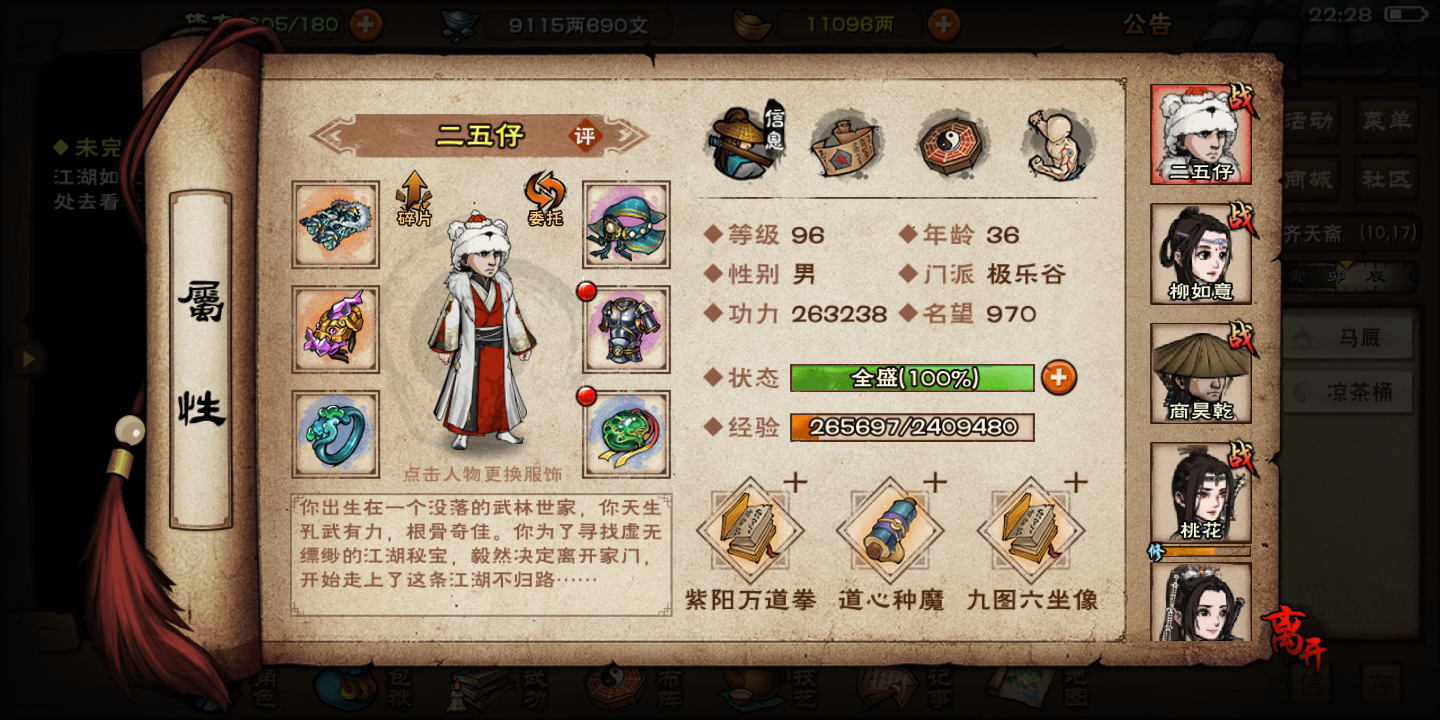Screen dimensions: 1440x720
Task: Open the green jade pendant slot
Action: pyautogui.click(x=627, y=434)
